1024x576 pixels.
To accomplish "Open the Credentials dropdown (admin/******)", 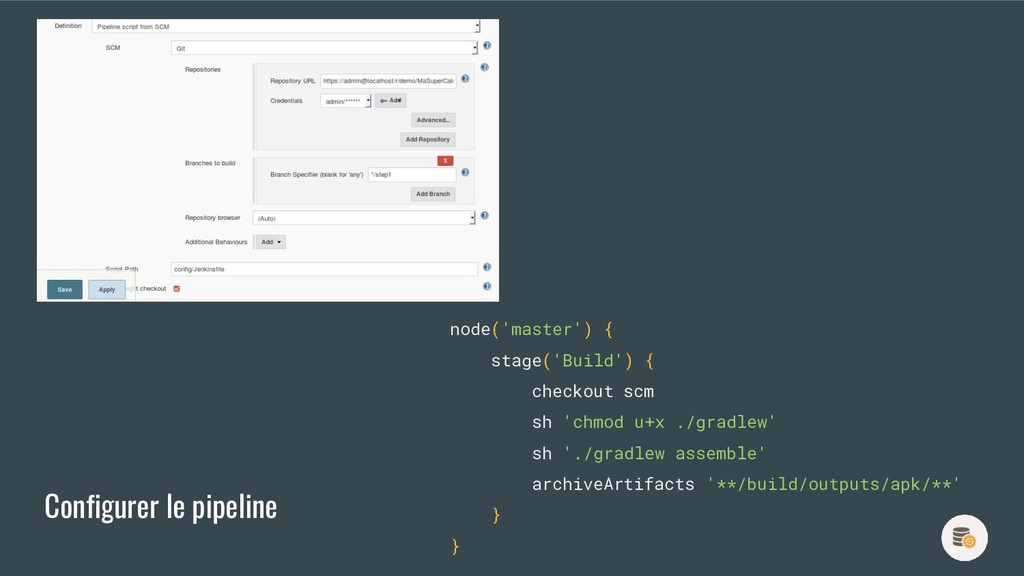I will [345, 101].
